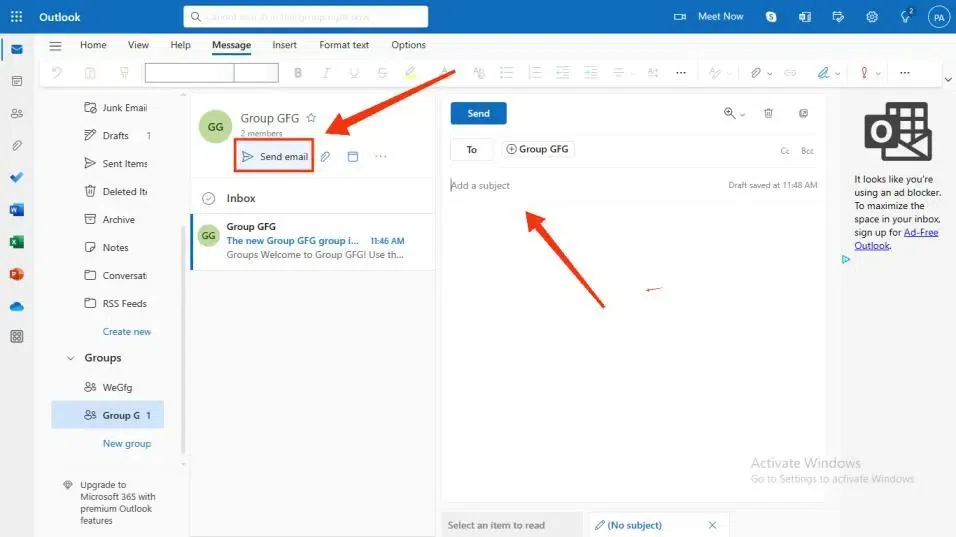Open the Calendar icon in left rail
The image size is (956, 537).
tap(17, 81)
